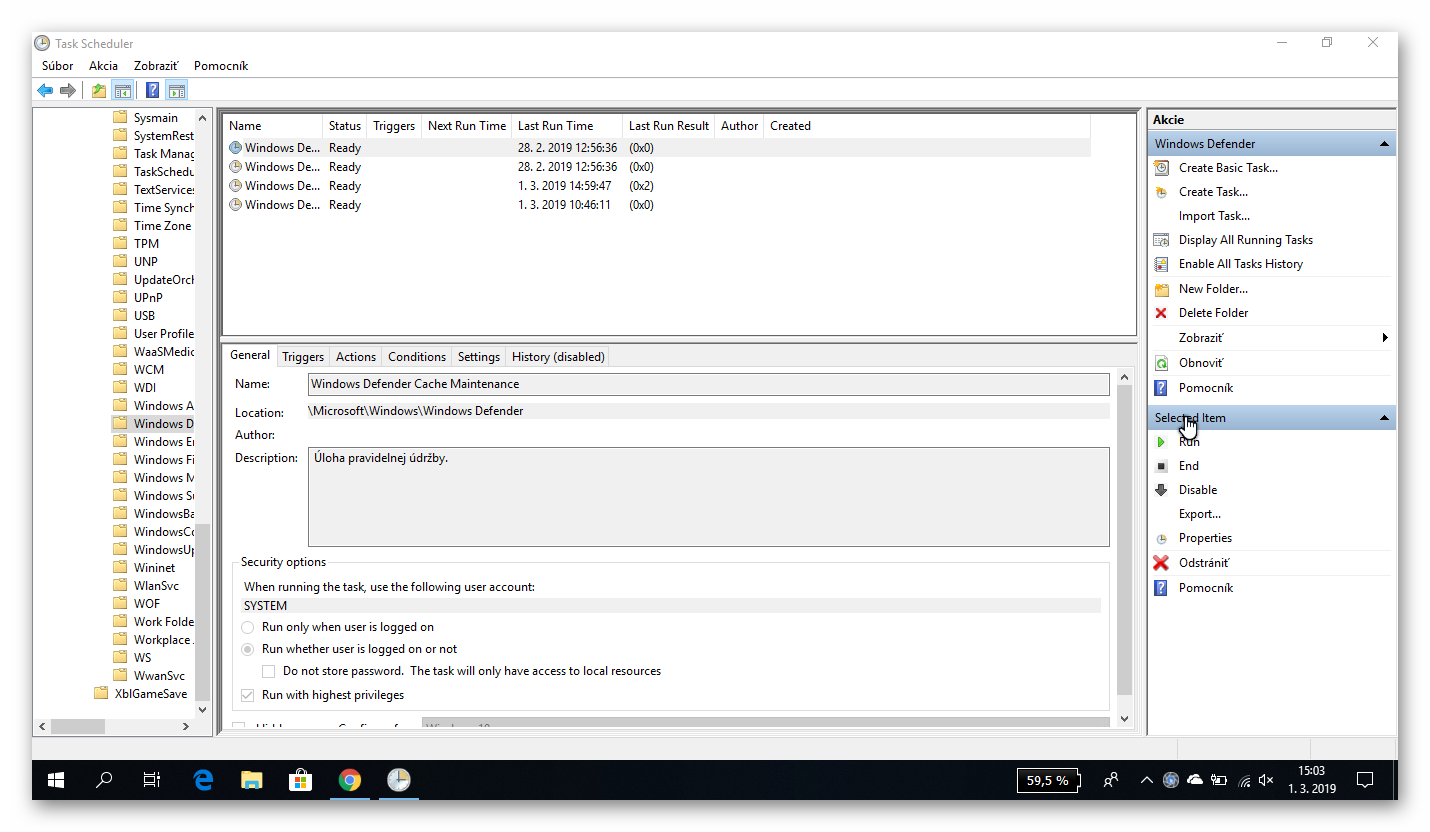Click the muted speaker volume tray icon
The height and width of the screenshot is (832, 1430).
(x=1266, y=780)
